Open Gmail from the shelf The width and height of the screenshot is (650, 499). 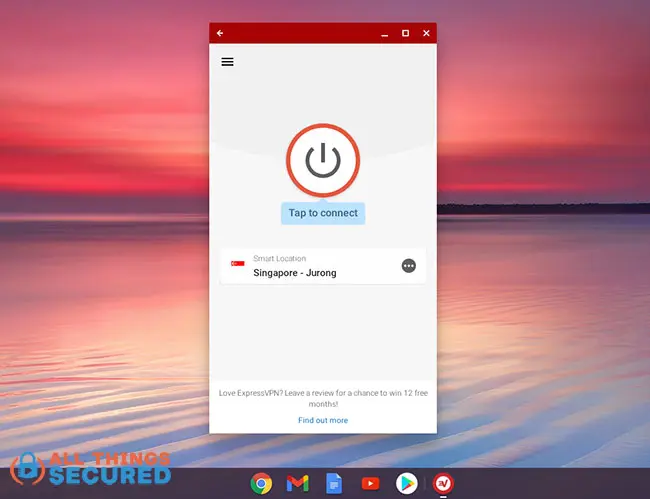coord(298,483)
